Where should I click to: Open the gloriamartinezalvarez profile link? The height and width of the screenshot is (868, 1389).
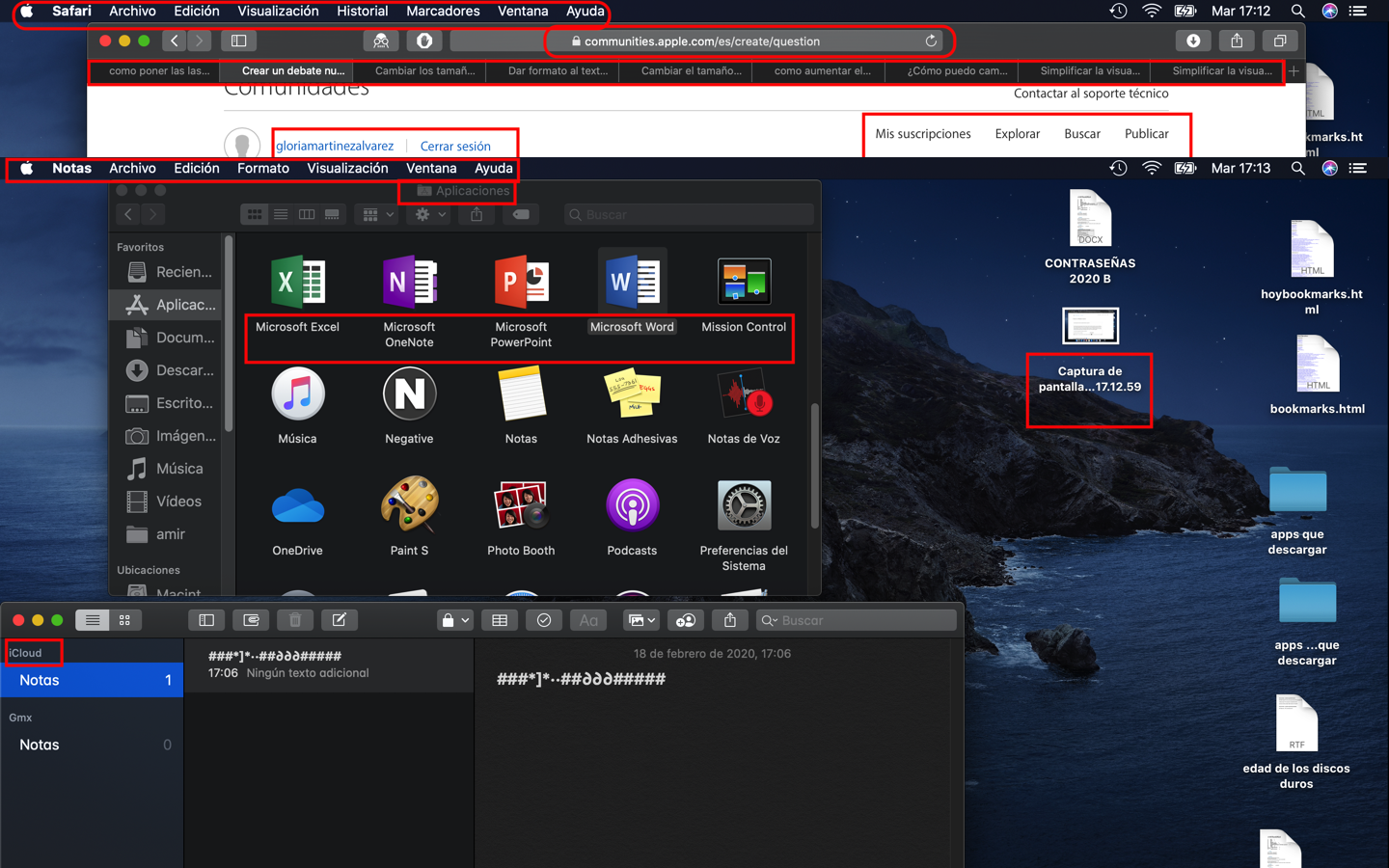(335, 146)
